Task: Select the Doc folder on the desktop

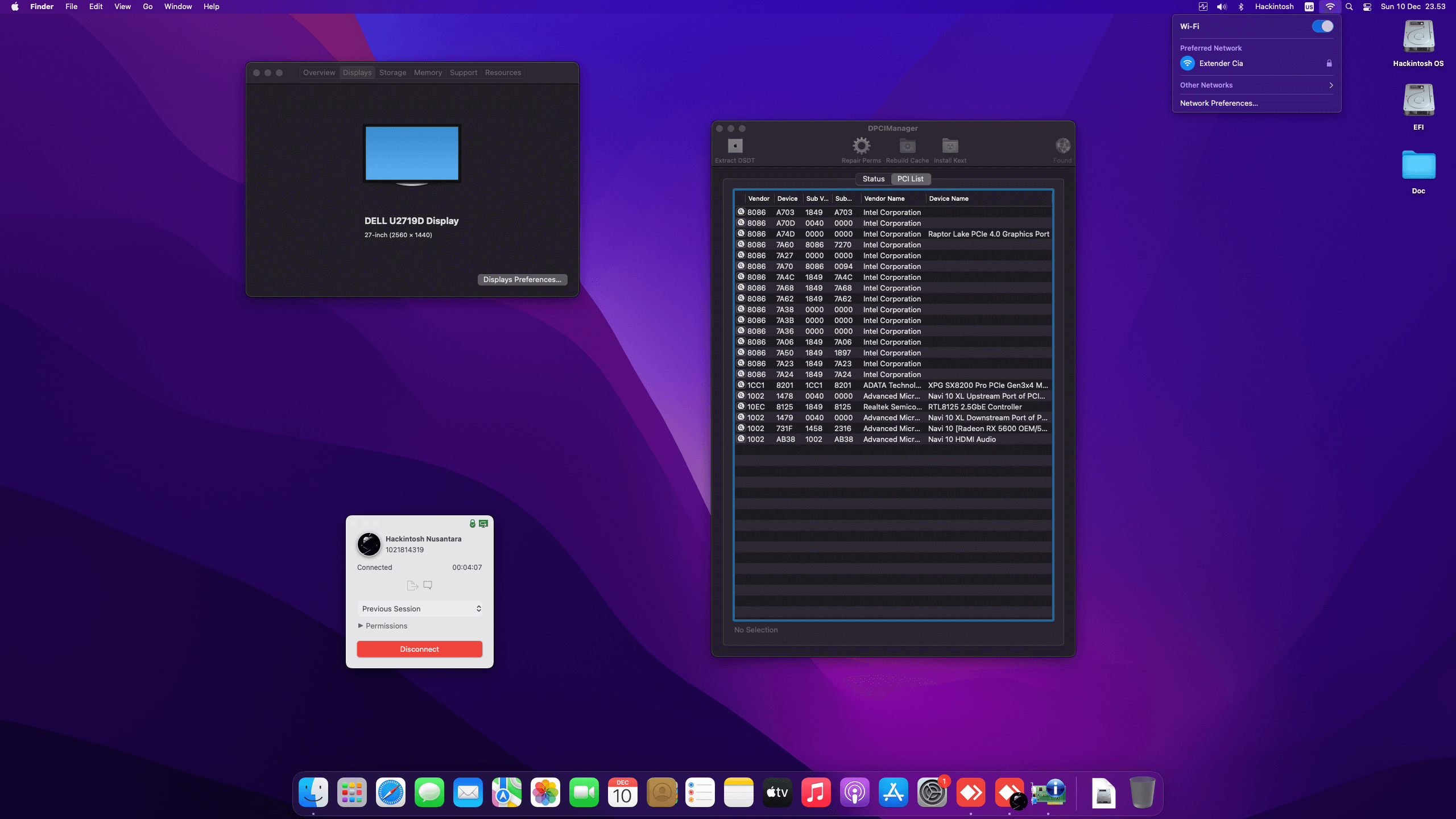Action: pyautogui.click(x=1418, y=172)
